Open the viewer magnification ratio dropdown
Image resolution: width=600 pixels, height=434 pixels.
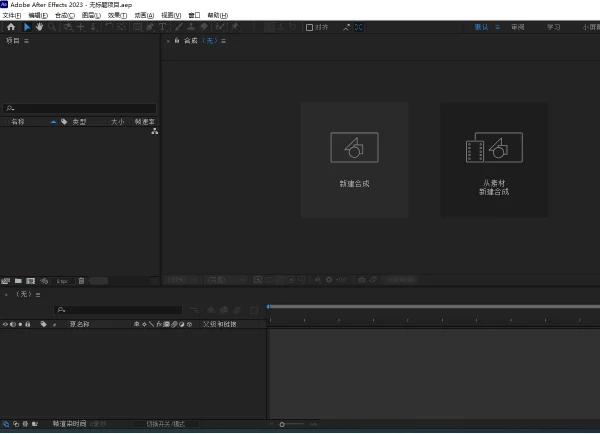pyautogui.click(x=181, y=280)
